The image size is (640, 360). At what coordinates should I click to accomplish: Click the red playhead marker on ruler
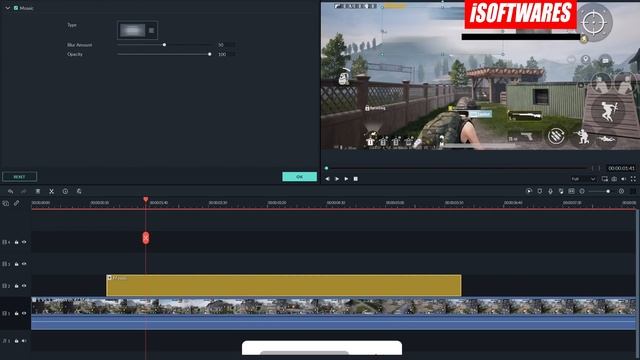(146, 199)
